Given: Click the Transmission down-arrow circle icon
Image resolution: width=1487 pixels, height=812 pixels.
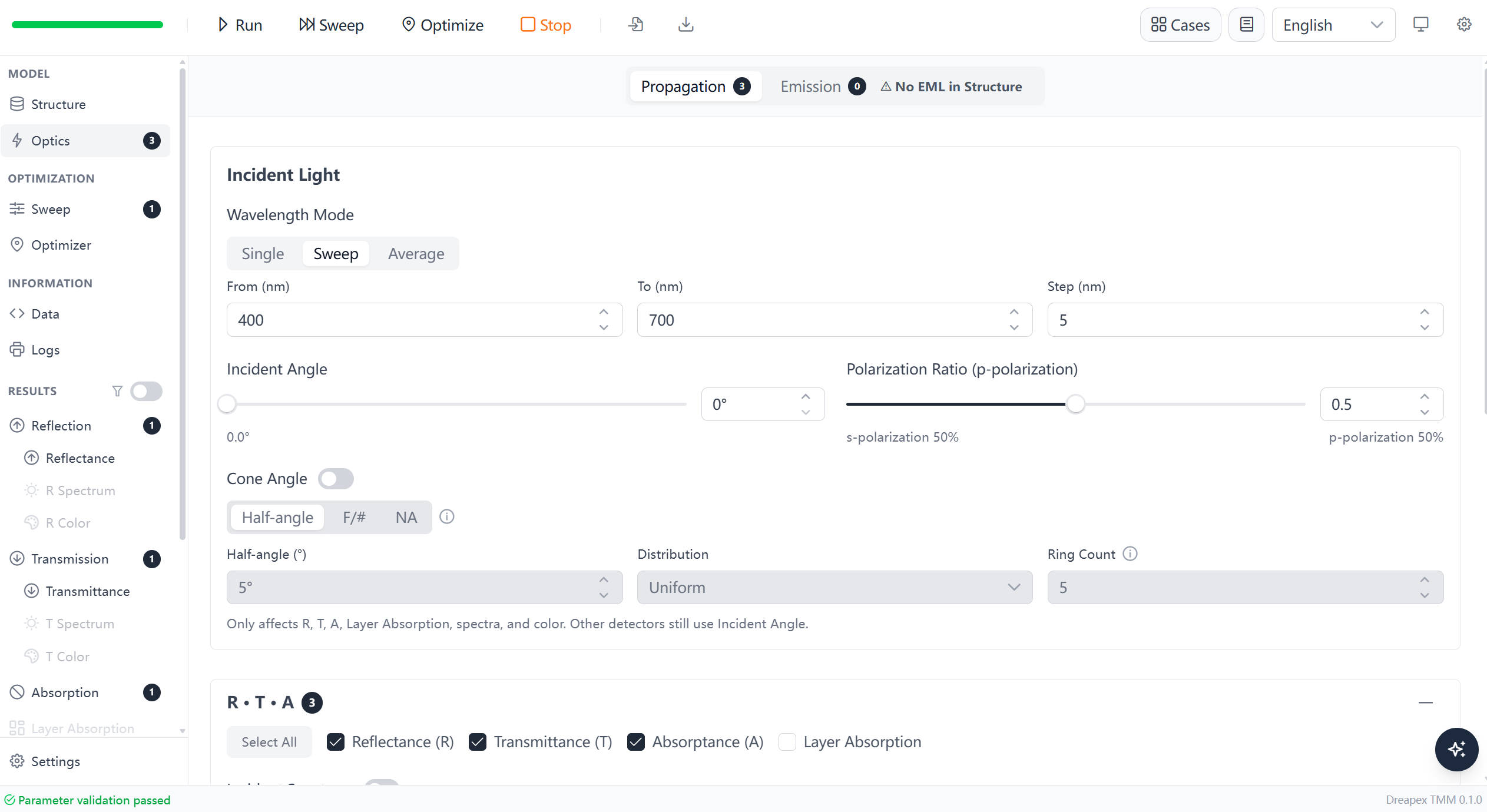Looking at the screenshot, I should pos(17,559).
